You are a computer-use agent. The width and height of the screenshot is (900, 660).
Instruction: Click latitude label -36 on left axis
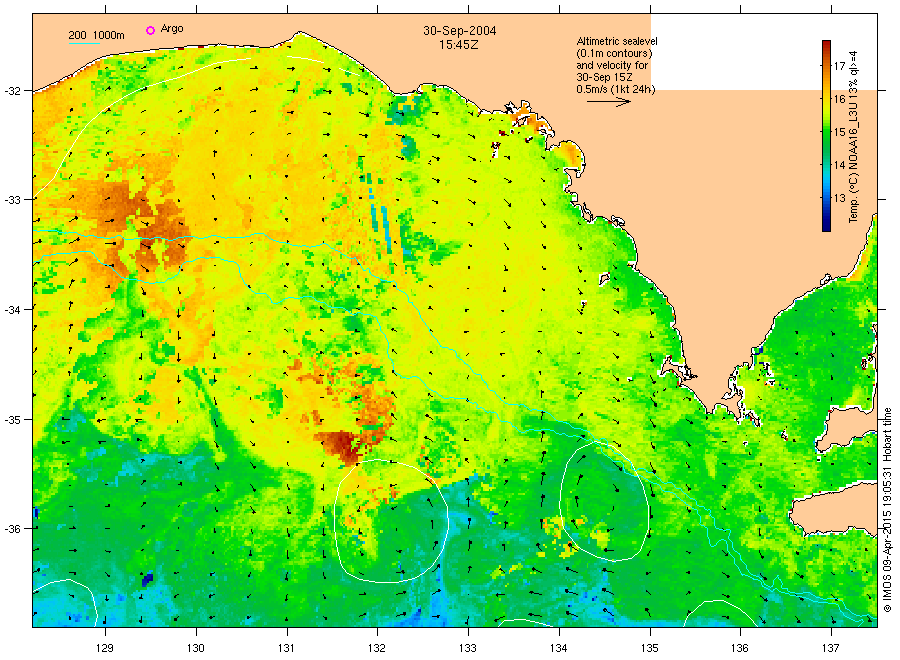click(13, 529)
